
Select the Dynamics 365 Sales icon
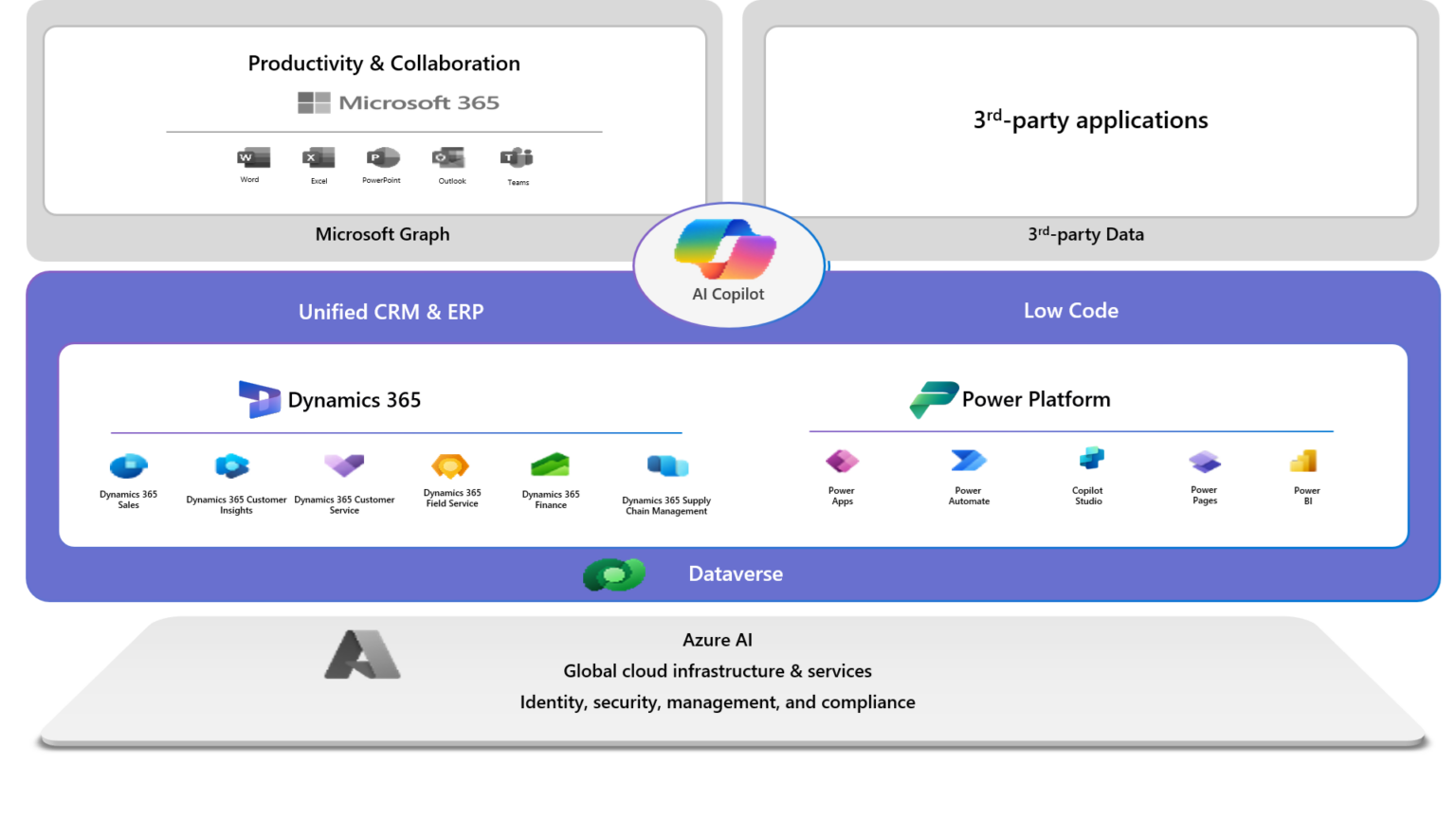click(x=128, y=464)
